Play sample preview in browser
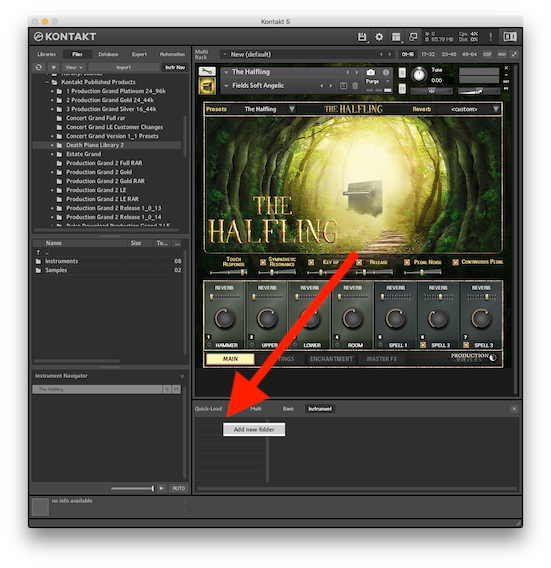This screenshot has height=568, width=551. 161,488
